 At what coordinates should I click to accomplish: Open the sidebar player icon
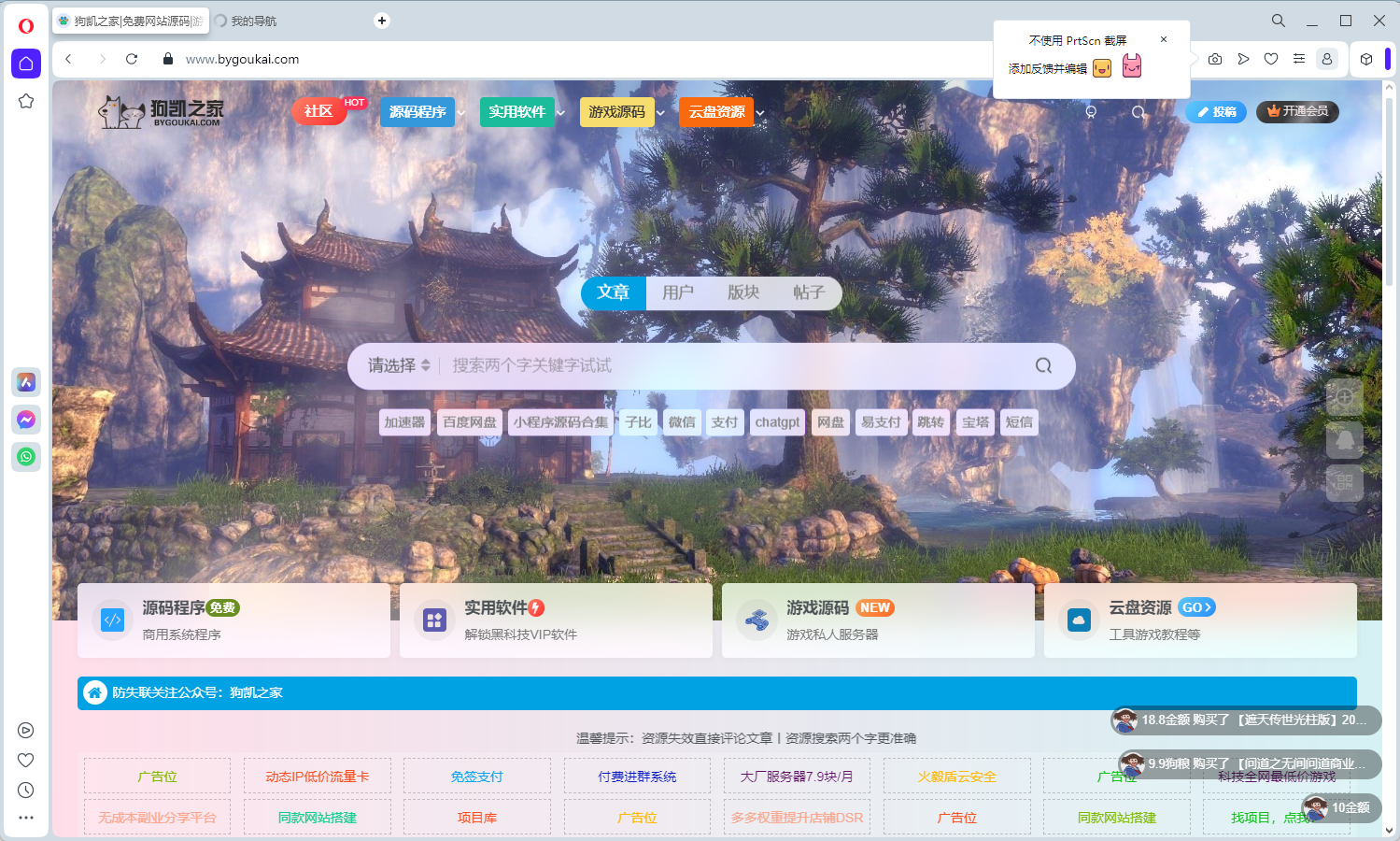click(x=26, y=731)
